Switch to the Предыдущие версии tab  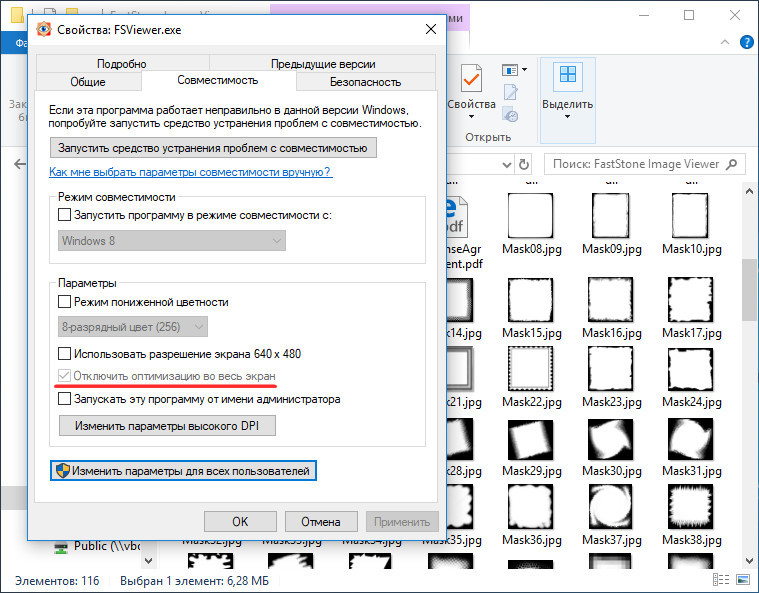323,63
